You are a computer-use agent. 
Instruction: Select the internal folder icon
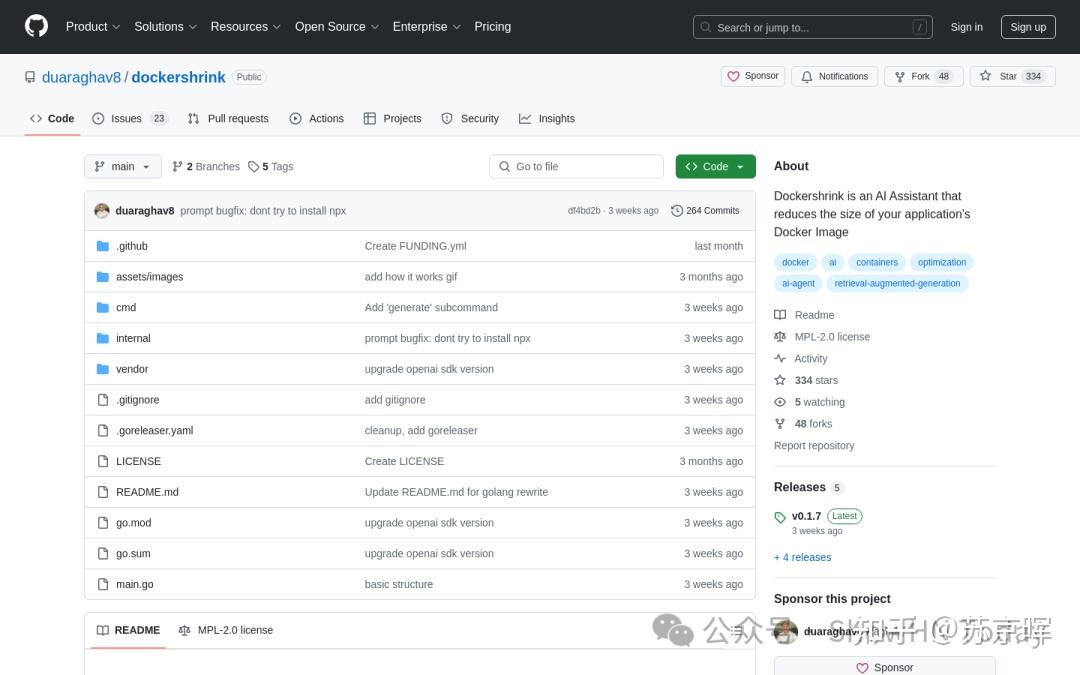click(103, 338)
